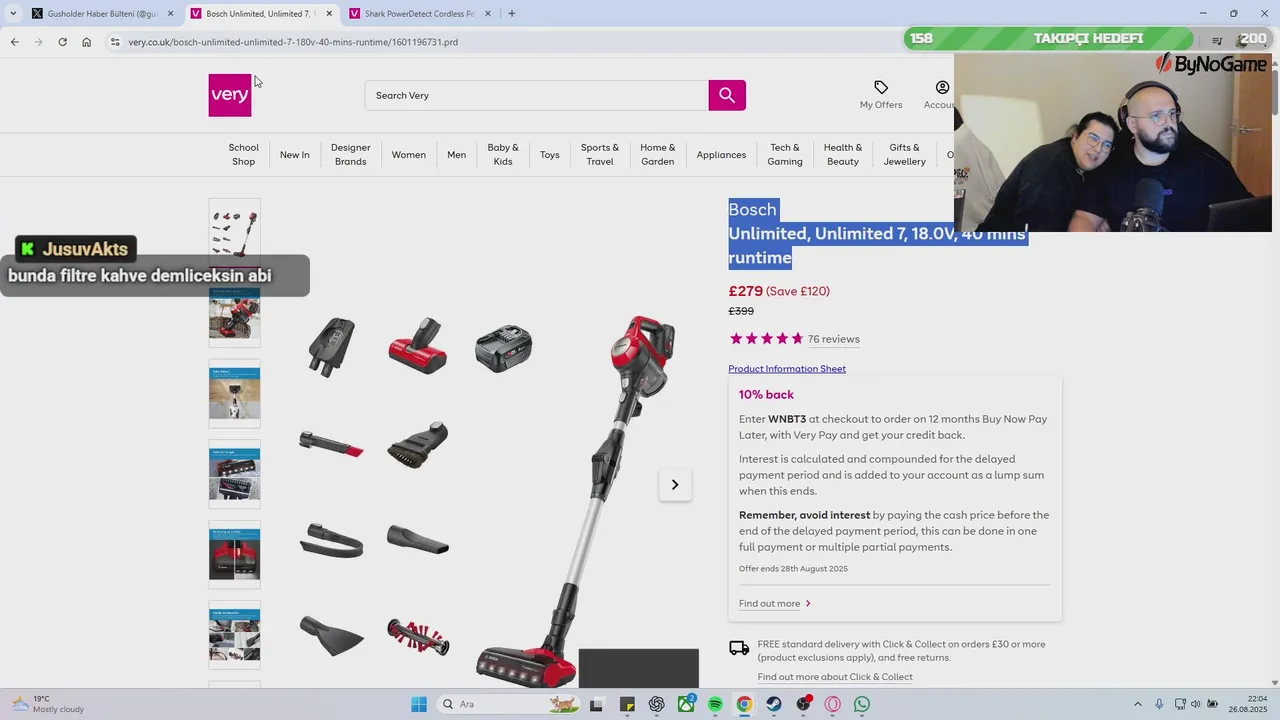Image resolution: width=1280 pixels, height=720 pixels.
Task: Open site information icon in address bar
Action: click(x=115, y=42)
